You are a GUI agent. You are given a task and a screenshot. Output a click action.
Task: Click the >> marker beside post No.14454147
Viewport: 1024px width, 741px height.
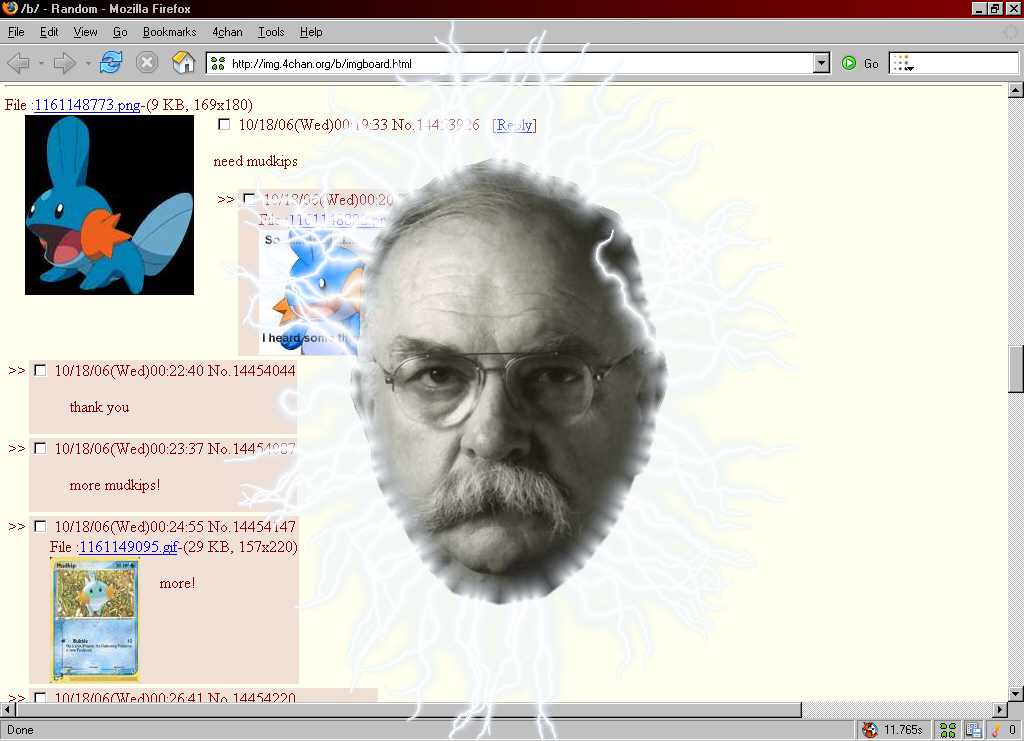[x=16, y=527]
